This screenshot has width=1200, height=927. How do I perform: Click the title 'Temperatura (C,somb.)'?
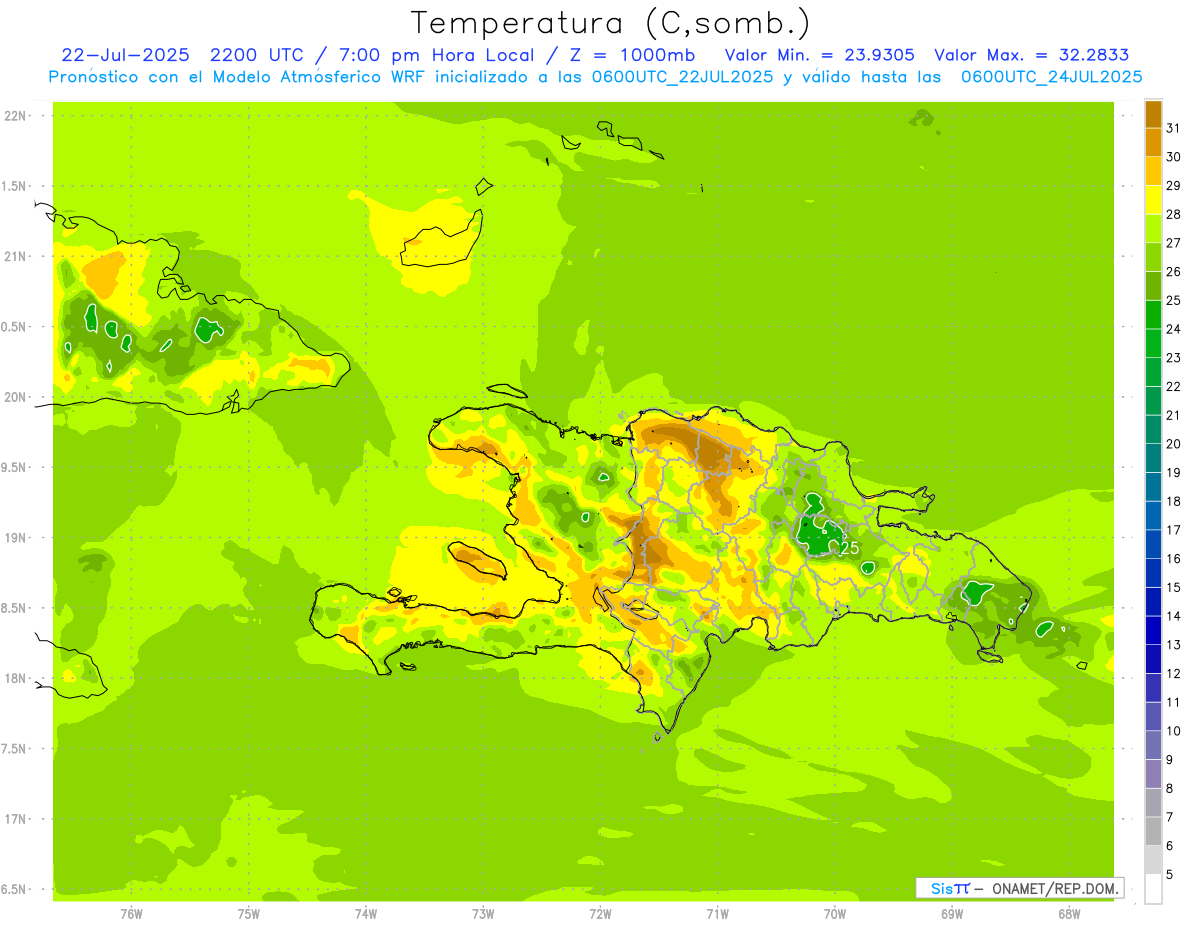coord(611,23)
